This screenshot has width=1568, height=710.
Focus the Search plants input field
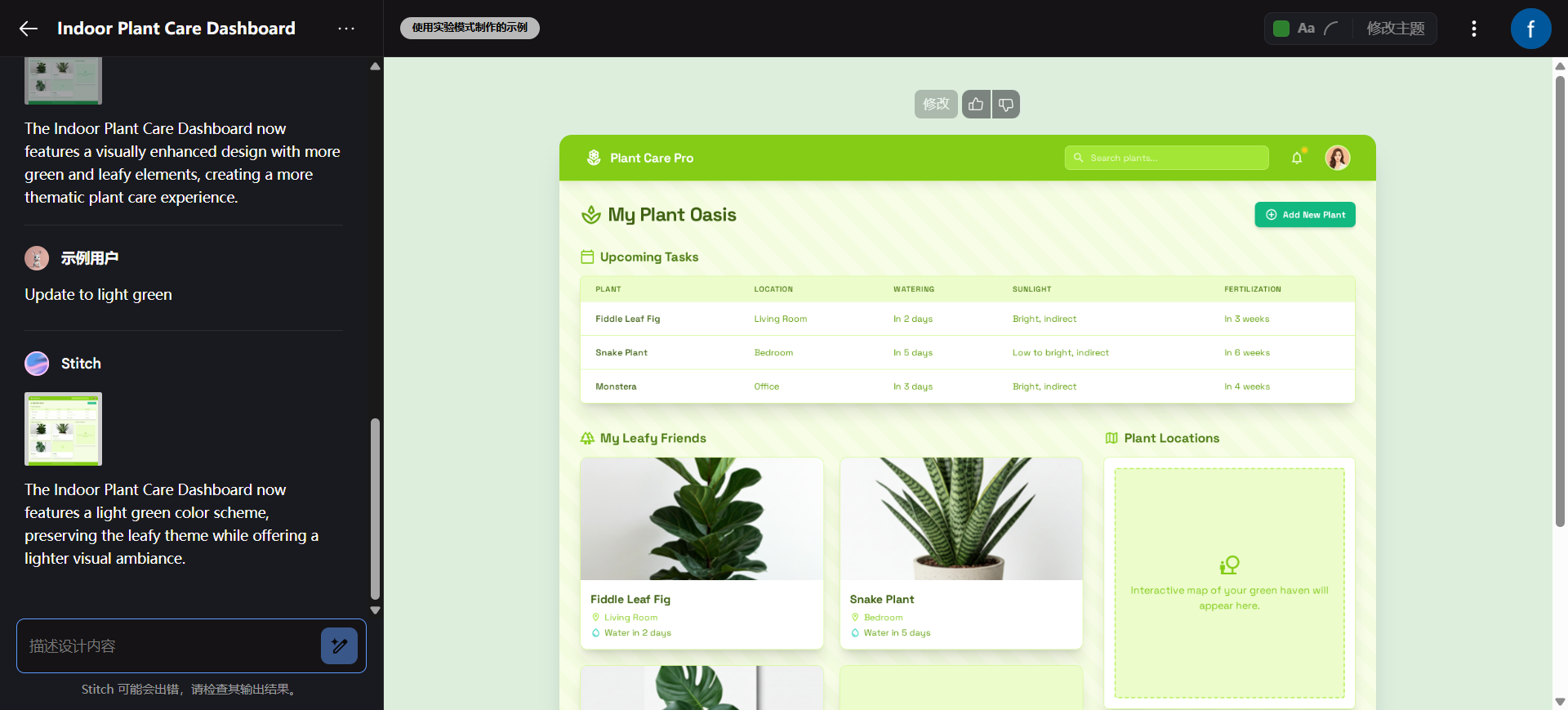click(x=1167, y=158)
